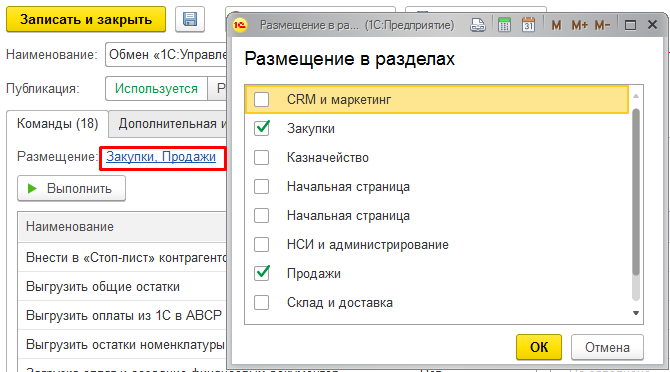Enable the CRM и маркетинг checkbox
This screenshot has height=372, width=670.
(262, 100)
